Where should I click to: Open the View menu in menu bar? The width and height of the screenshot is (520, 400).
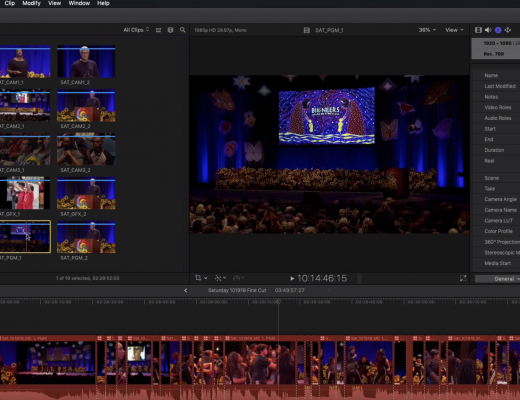54,3
